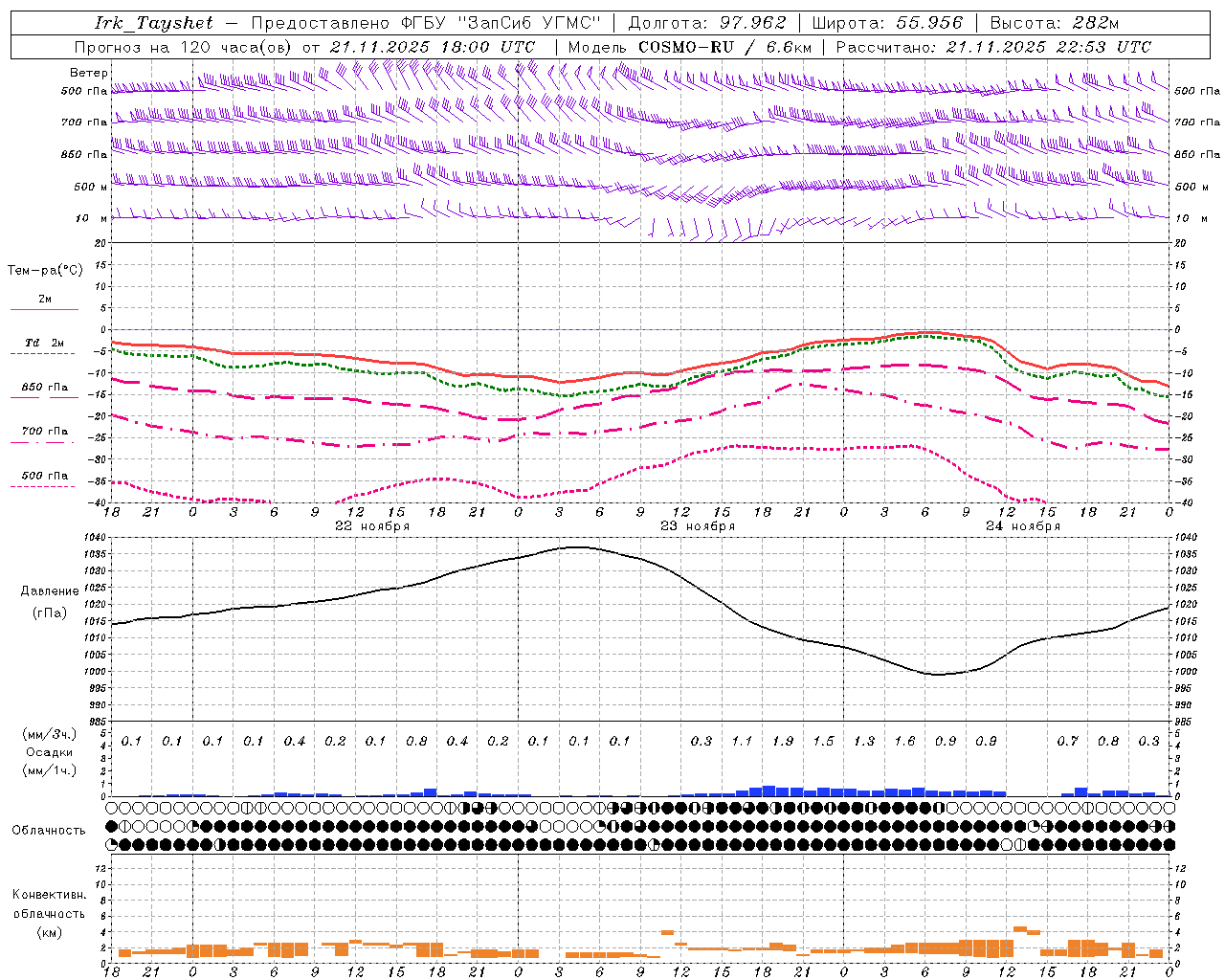This screenshot has height=980, width=1225.
Task: Click the red 2м temperature legend line
Action: [x=44, y=309]
